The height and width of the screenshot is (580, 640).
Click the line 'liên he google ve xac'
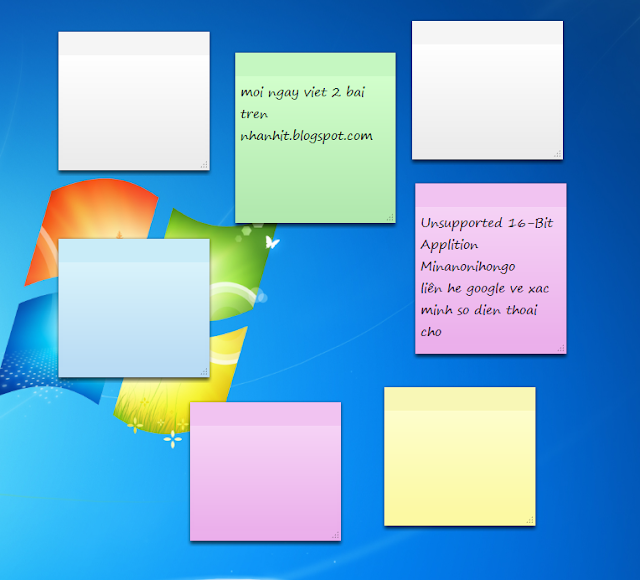484,289
